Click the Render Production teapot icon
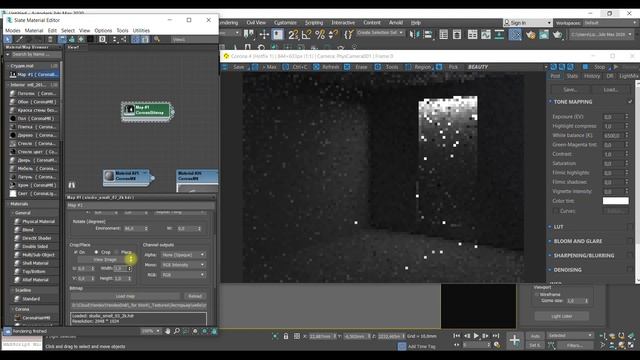Viewport: 640px width, 360px height. pyautogui.click(x=558, y=35)
